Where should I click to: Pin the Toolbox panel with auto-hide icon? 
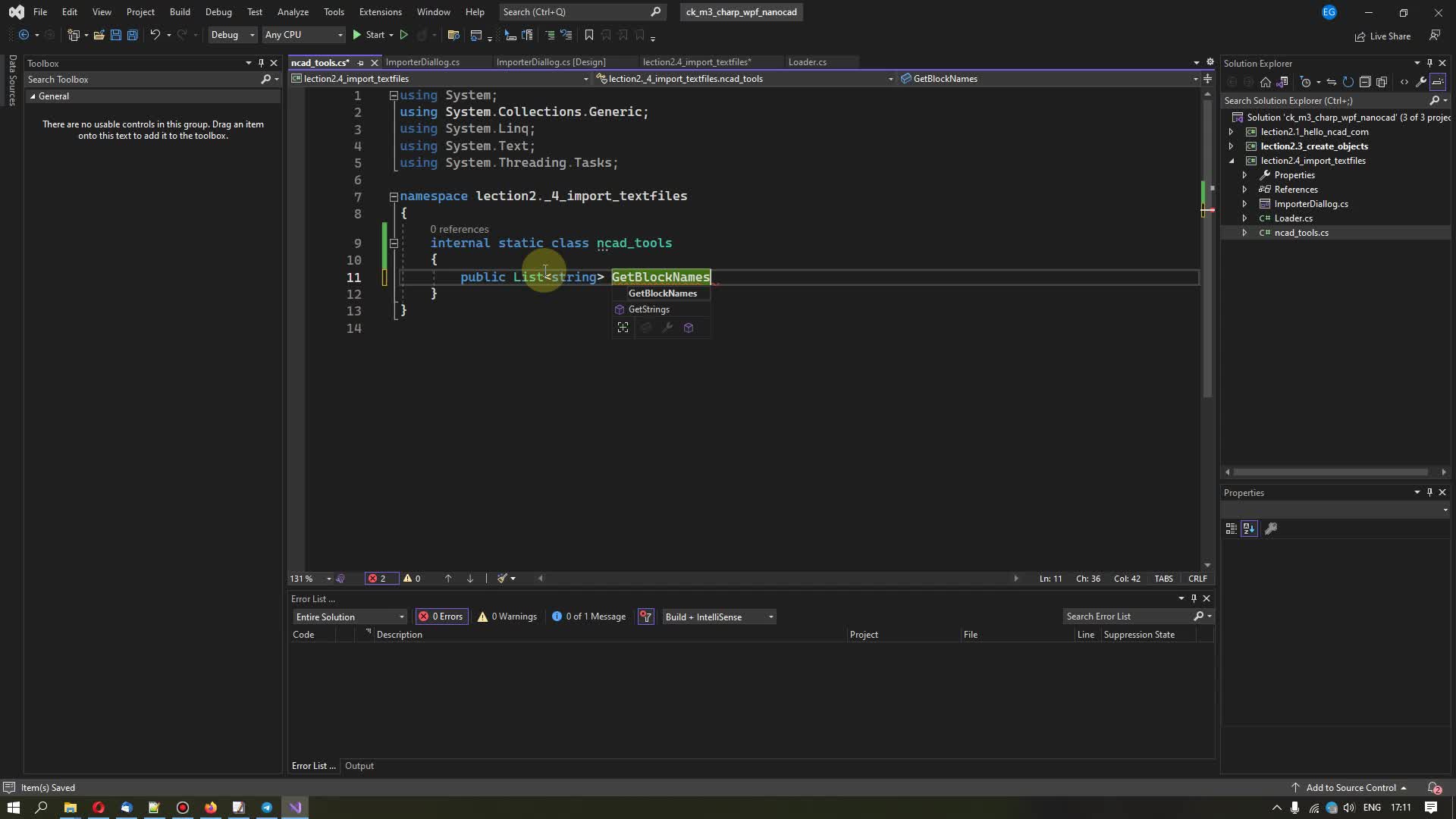click(x=261, y=63)
